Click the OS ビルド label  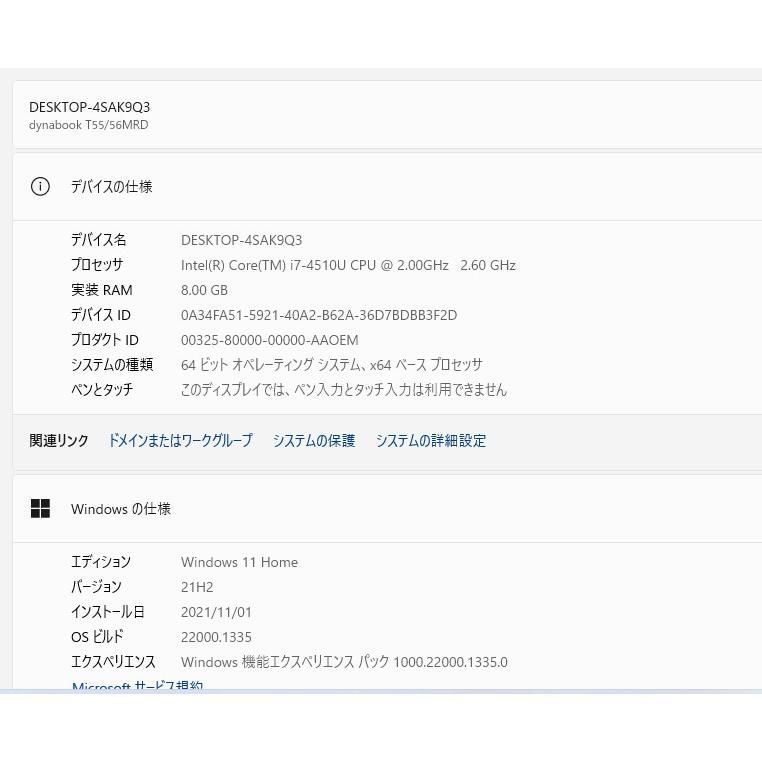pos(97,637)
